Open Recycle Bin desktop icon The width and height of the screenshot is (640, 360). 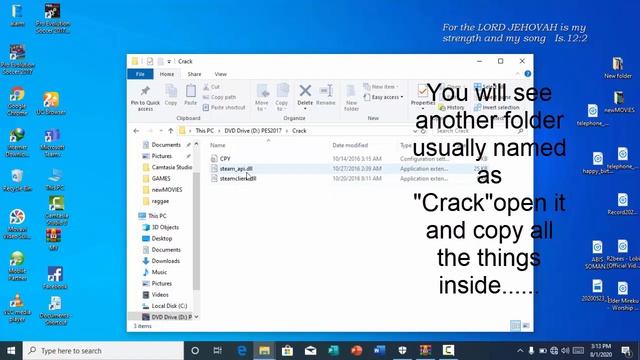pyautogui.click(x=17, y=180)
